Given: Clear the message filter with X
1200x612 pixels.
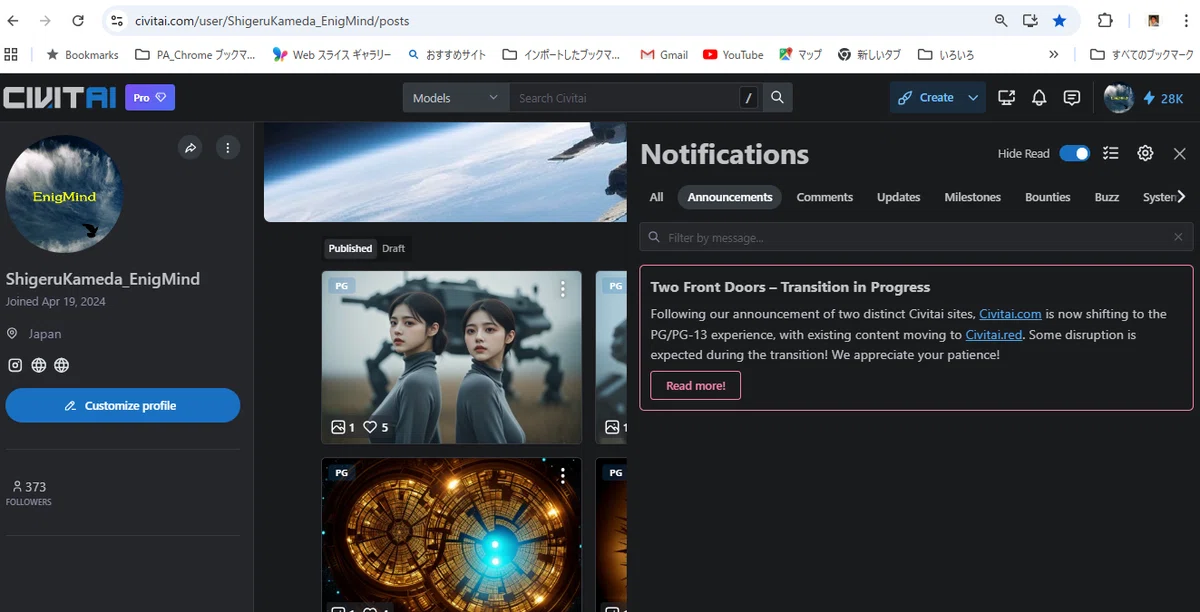Looking at the screenshot, I should (1179, 237).
